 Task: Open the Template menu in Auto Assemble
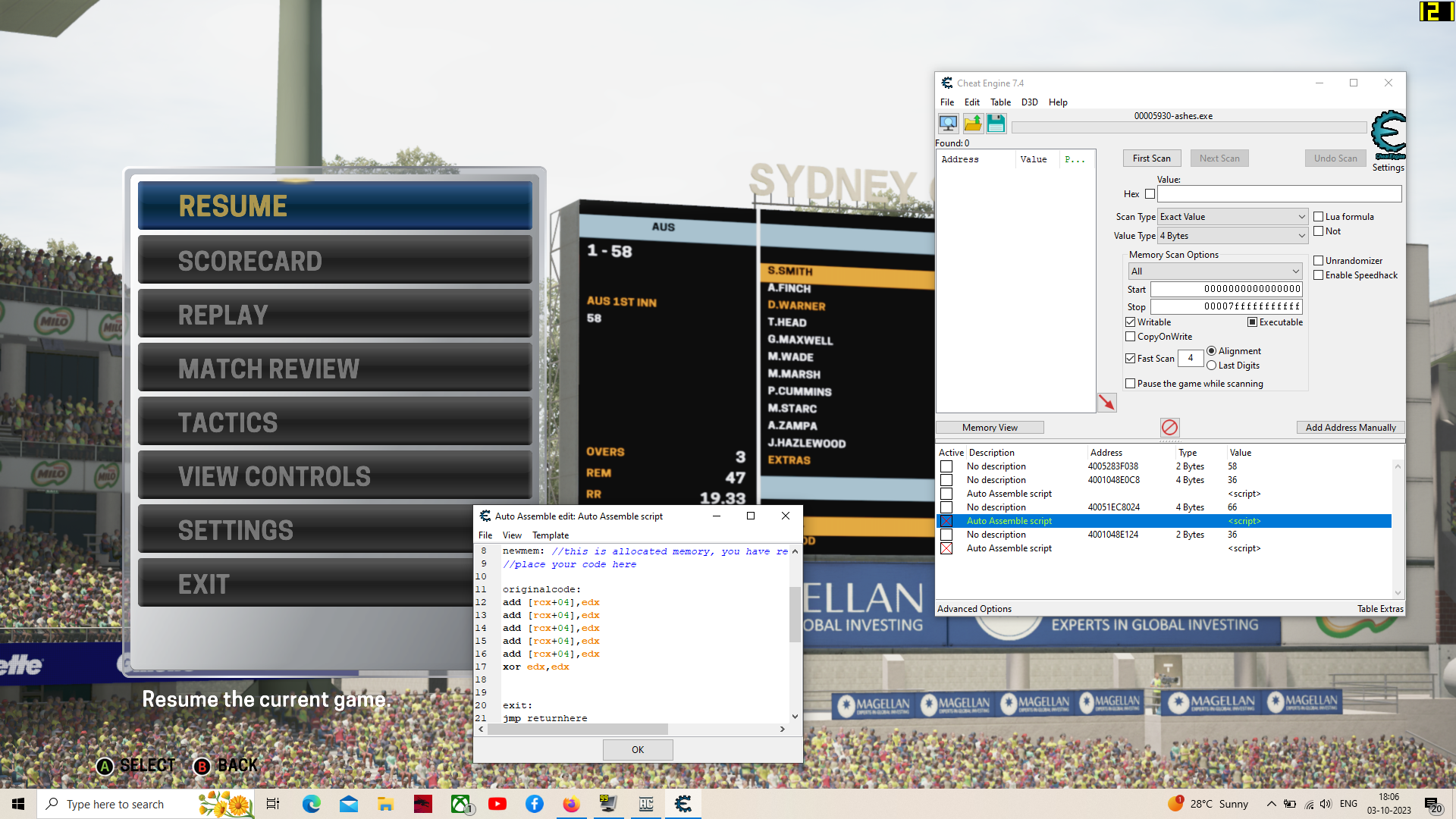[x=551, y=535]
